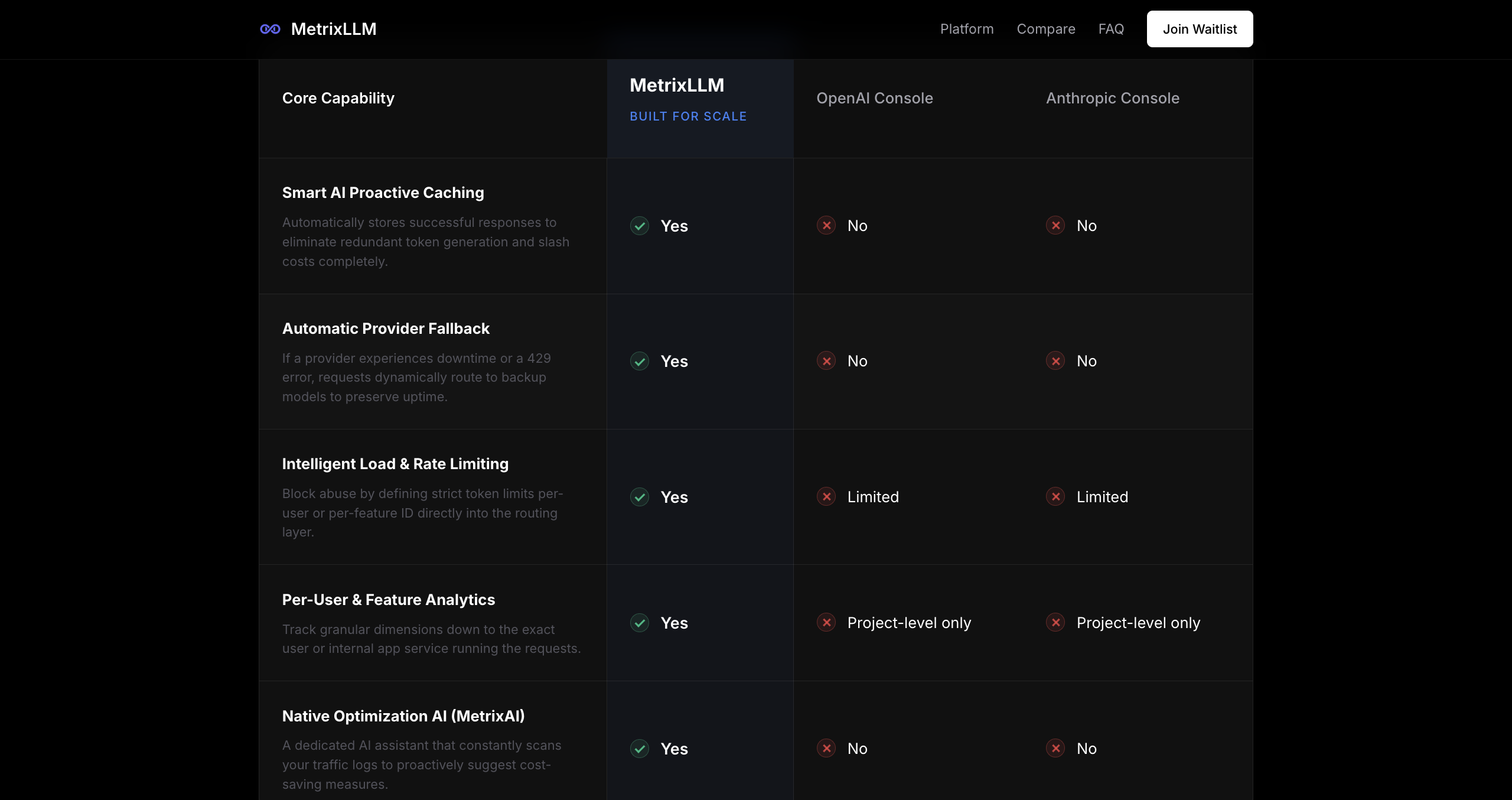Select the Anthropic Console column header

1113,98
